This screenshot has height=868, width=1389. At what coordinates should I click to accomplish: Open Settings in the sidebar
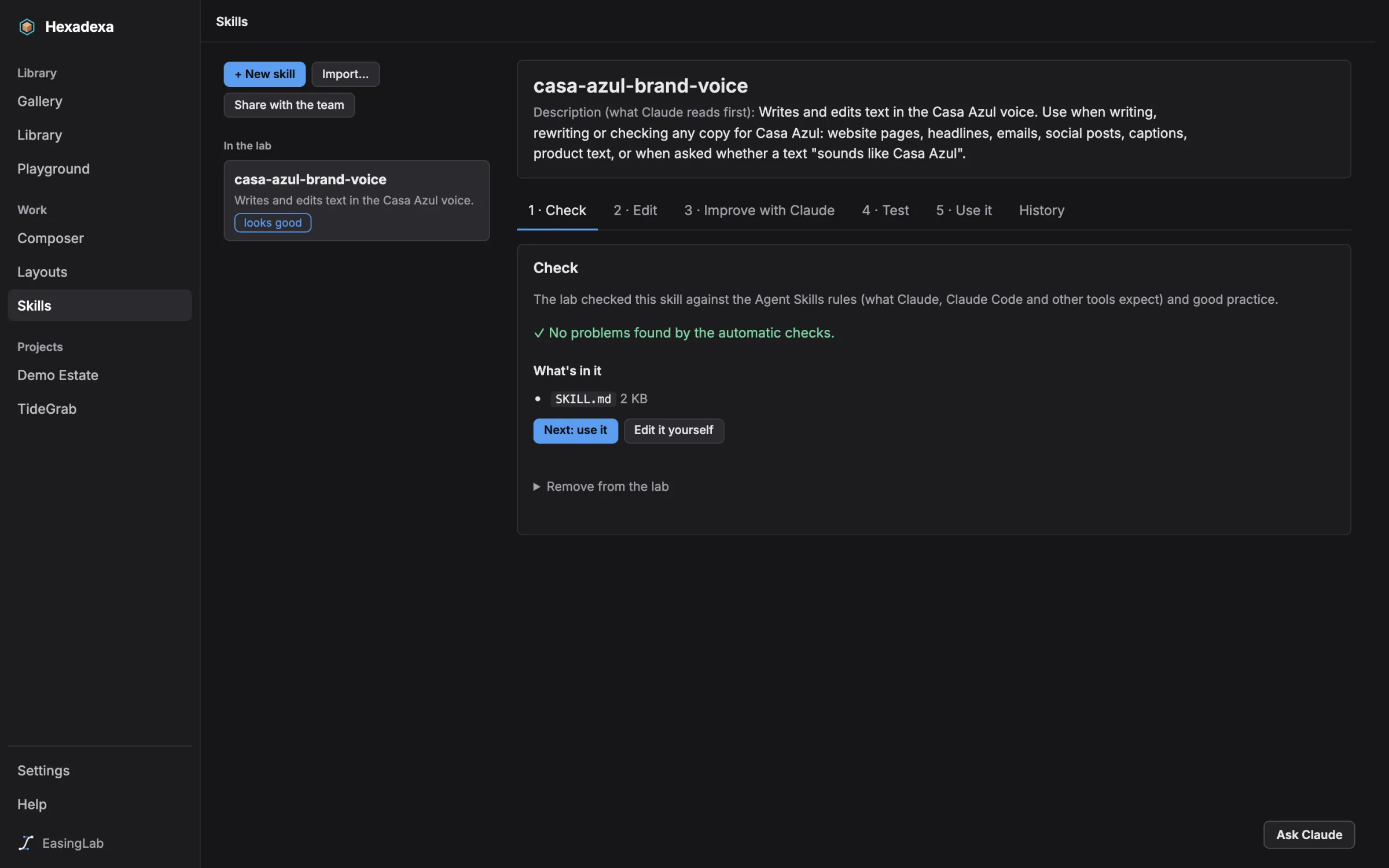[x=100, y=770]
